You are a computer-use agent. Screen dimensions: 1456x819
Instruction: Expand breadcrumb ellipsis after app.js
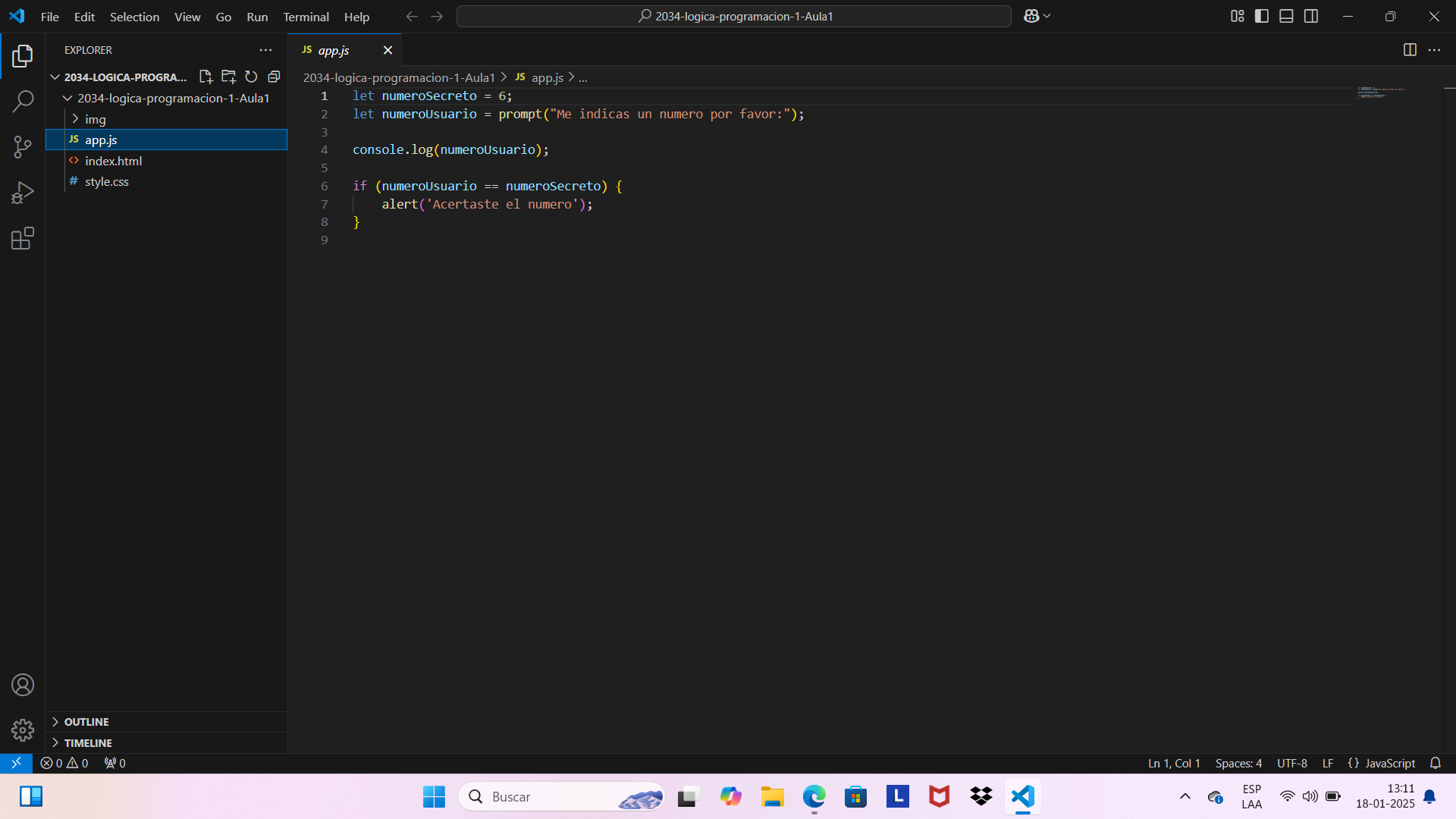583,77
